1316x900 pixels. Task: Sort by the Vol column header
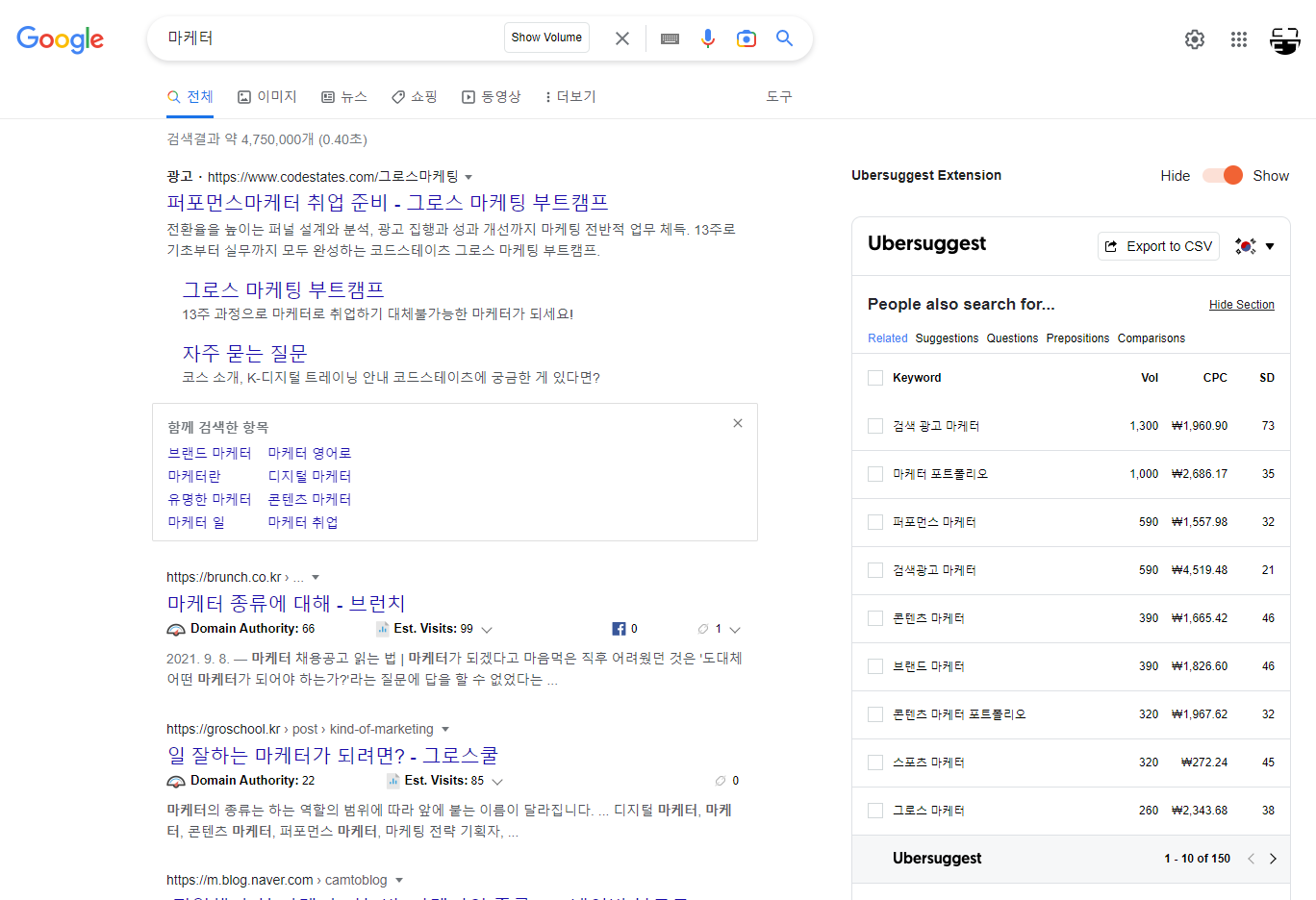pyautogui.click(x=1150, y=378)
